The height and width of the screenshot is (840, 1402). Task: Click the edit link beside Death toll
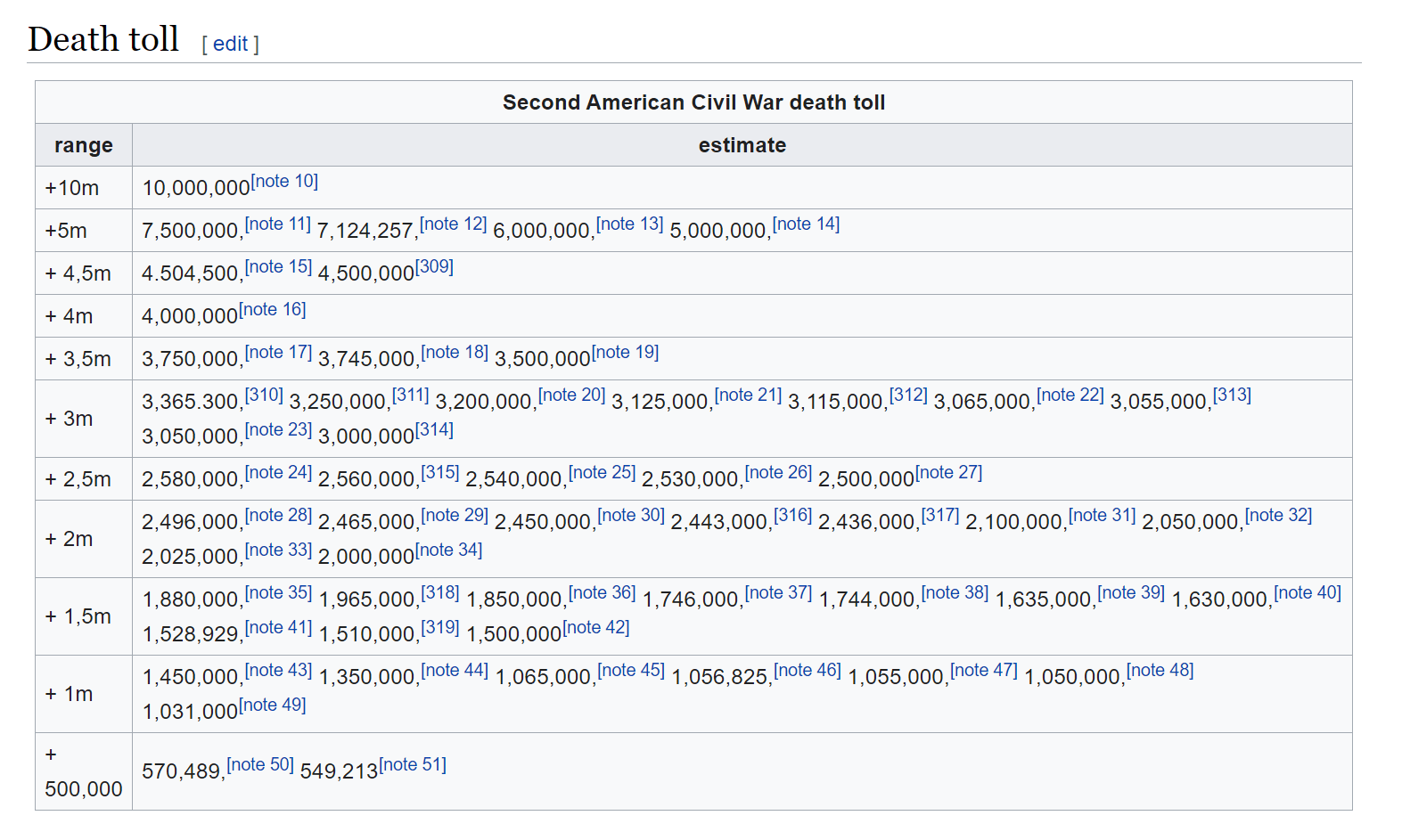pos(230,44)
